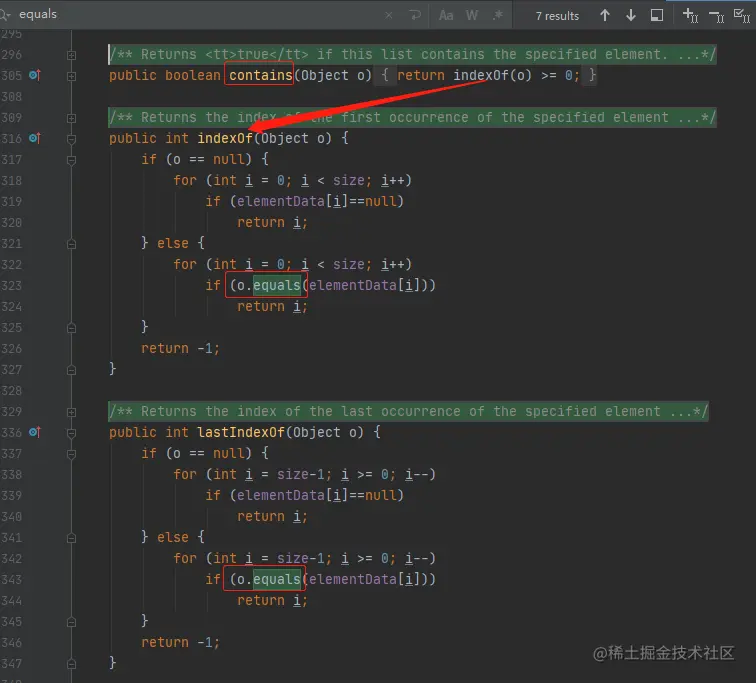This screenshot has width=756, height=683.
Task: Toggle Words (W) search option
Action: (472, 15)
